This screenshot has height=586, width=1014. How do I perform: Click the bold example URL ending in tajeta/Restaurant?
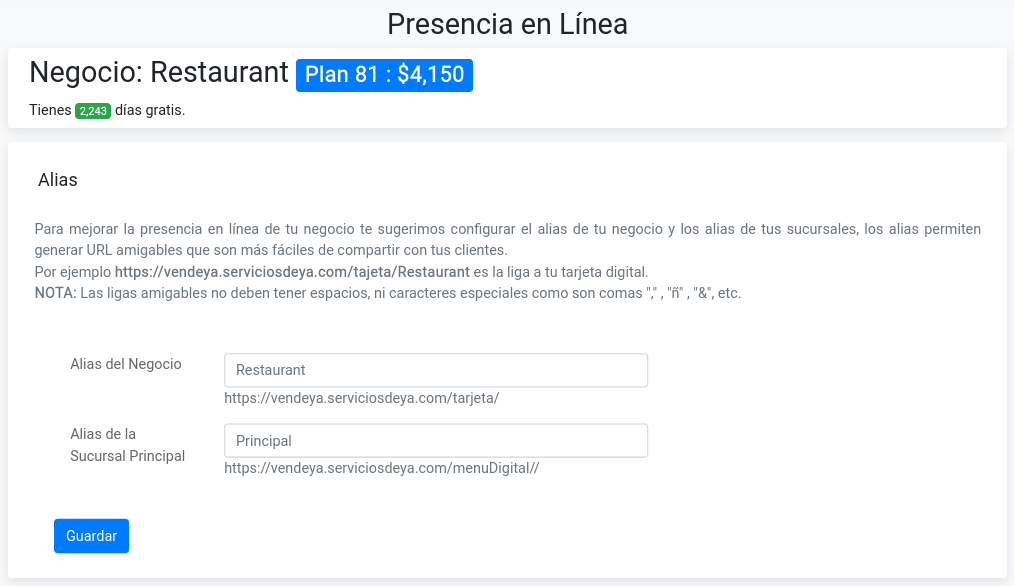pos(292,272)
